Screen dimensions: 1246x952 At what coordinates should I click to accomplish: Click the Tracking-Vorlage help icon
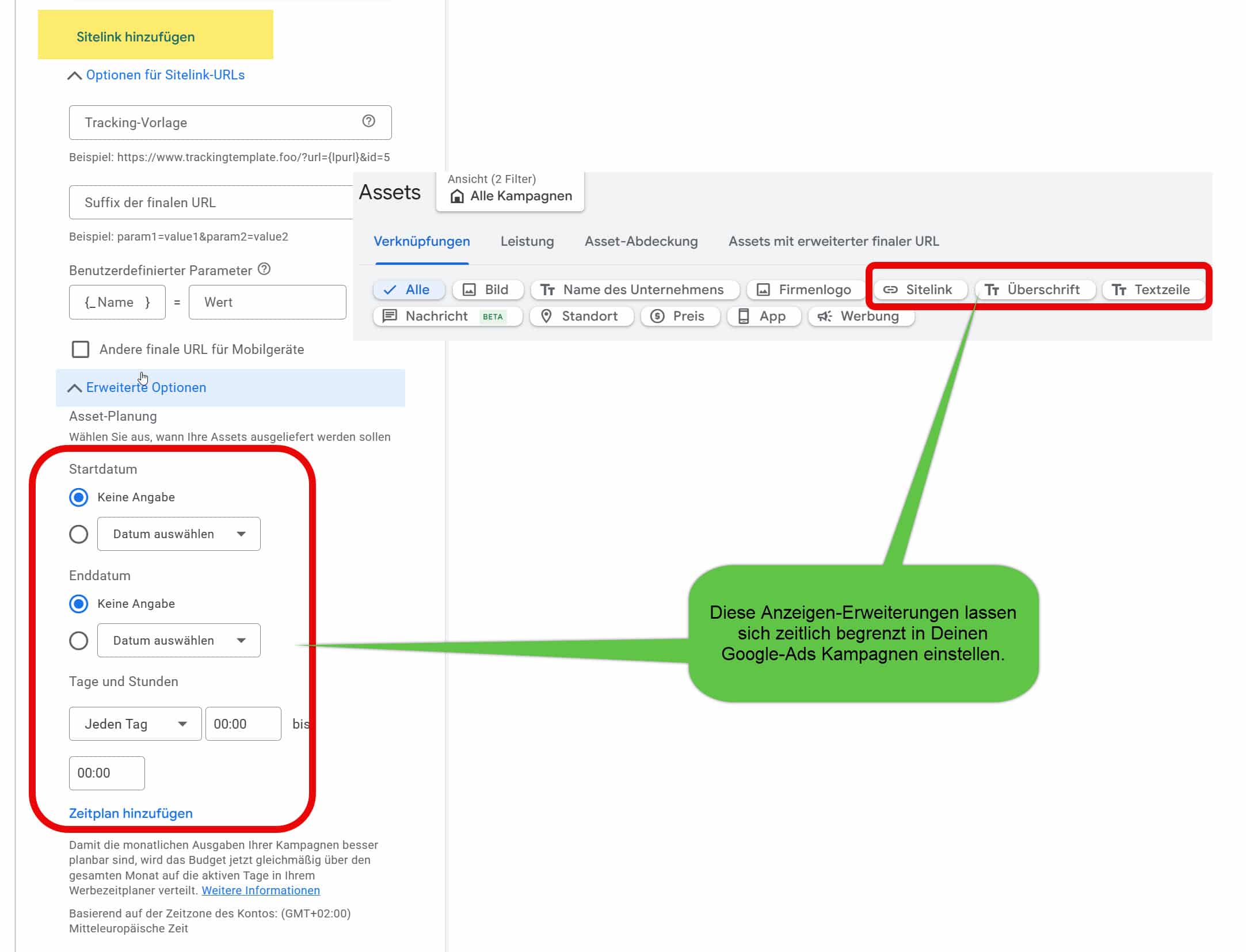point(368,121)
